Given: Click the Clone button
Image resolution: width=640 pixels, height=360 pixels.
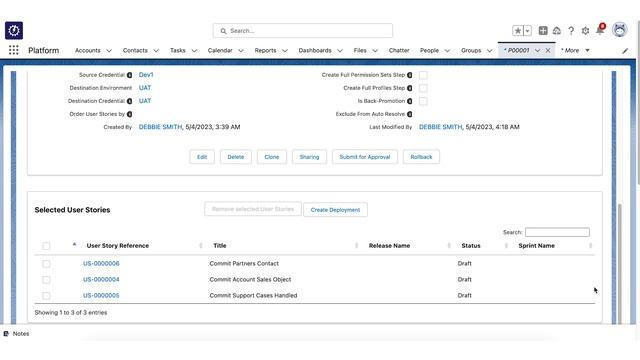Looking at the screenshot, I should click(271, 157).
